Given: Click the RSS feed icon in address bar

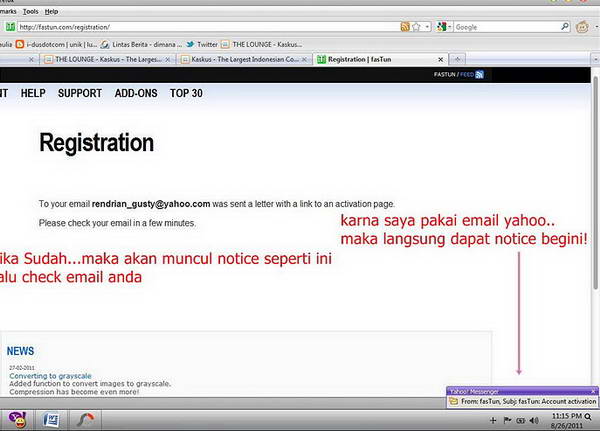Looking at the screenshot, I should click(x=405, y=27).
